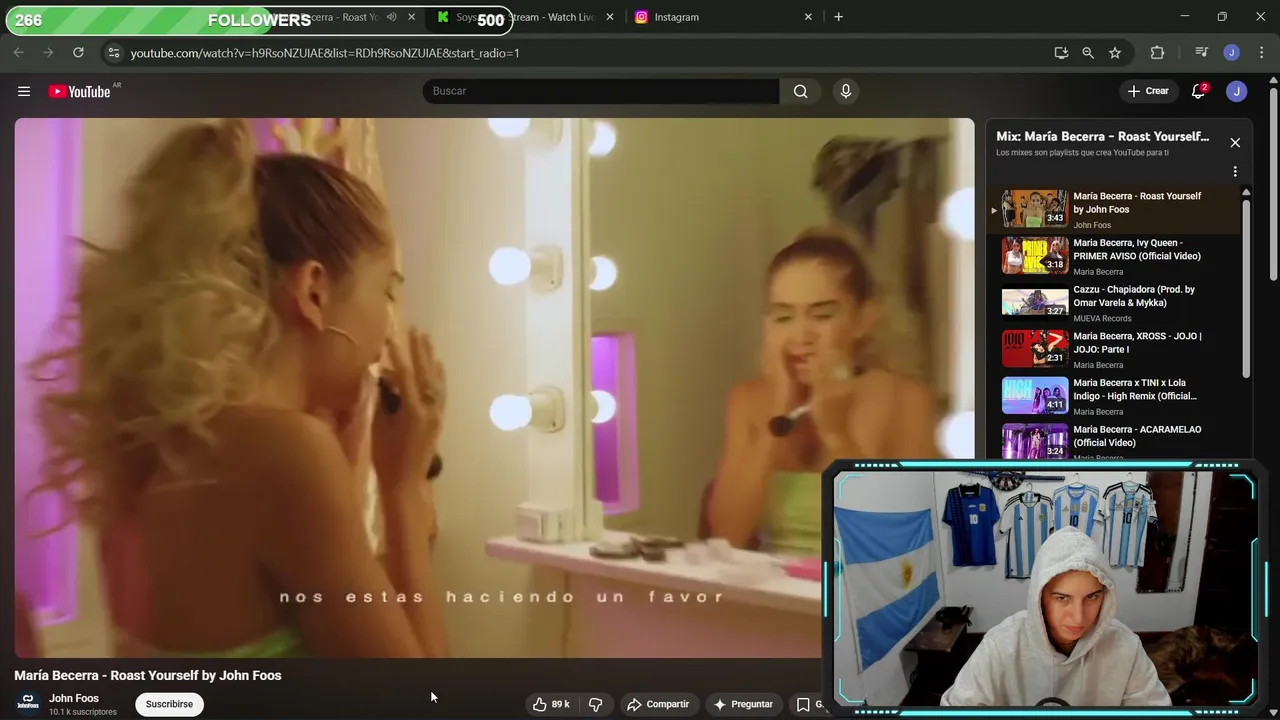1280x720 pixels.
Task: Open the Chrome profile avatar
Action: 1232,53
